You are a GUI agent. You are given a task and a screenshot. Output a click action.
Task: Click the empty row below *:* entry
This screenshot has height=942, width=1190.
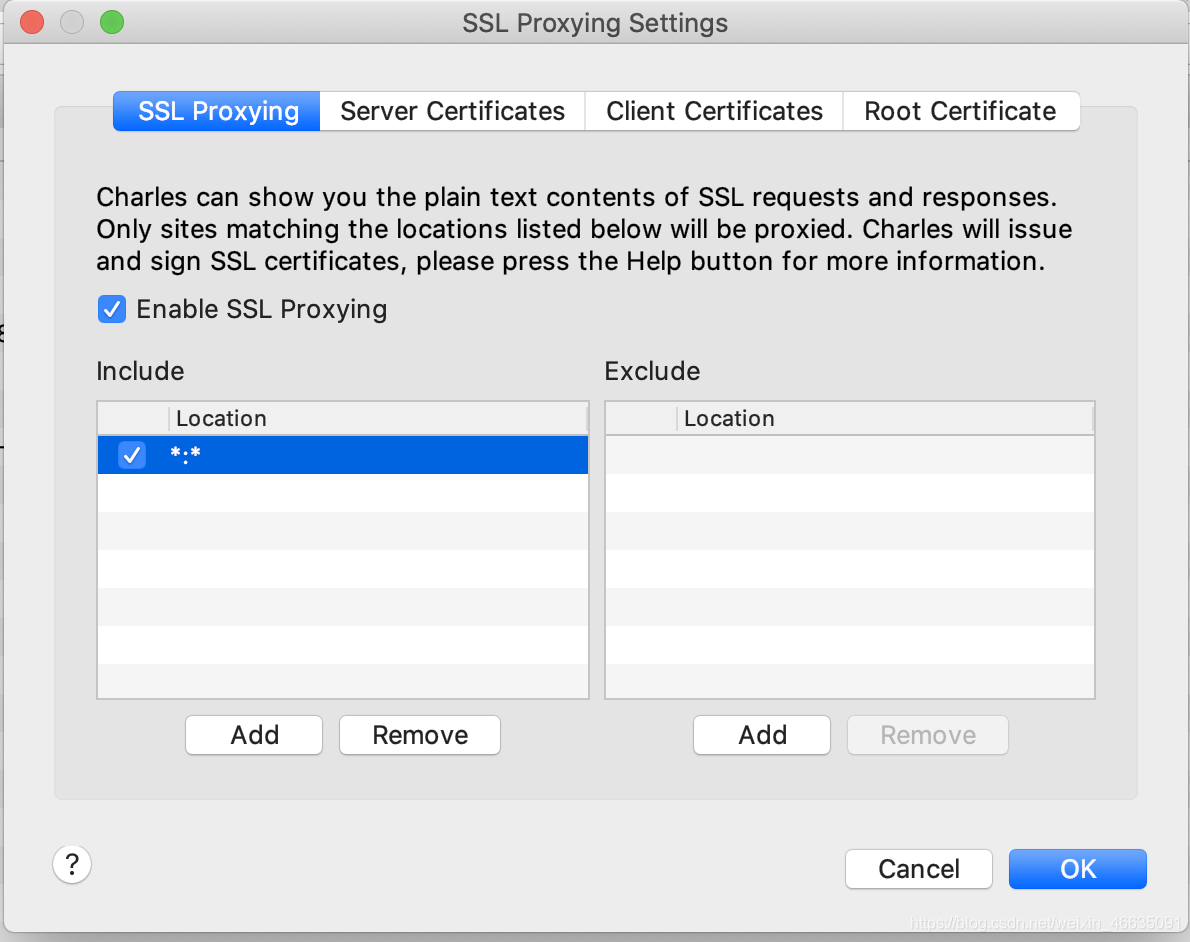[342, 493]
